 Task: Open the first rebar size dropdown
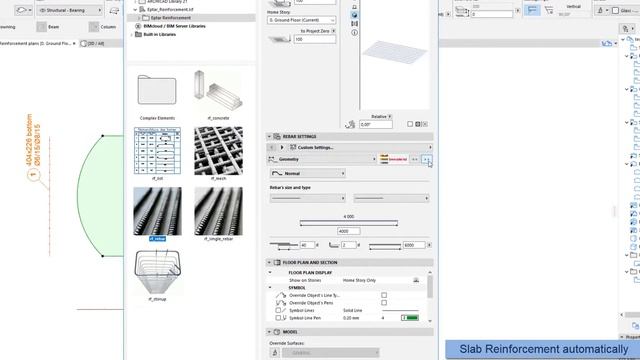click(308, 198)
